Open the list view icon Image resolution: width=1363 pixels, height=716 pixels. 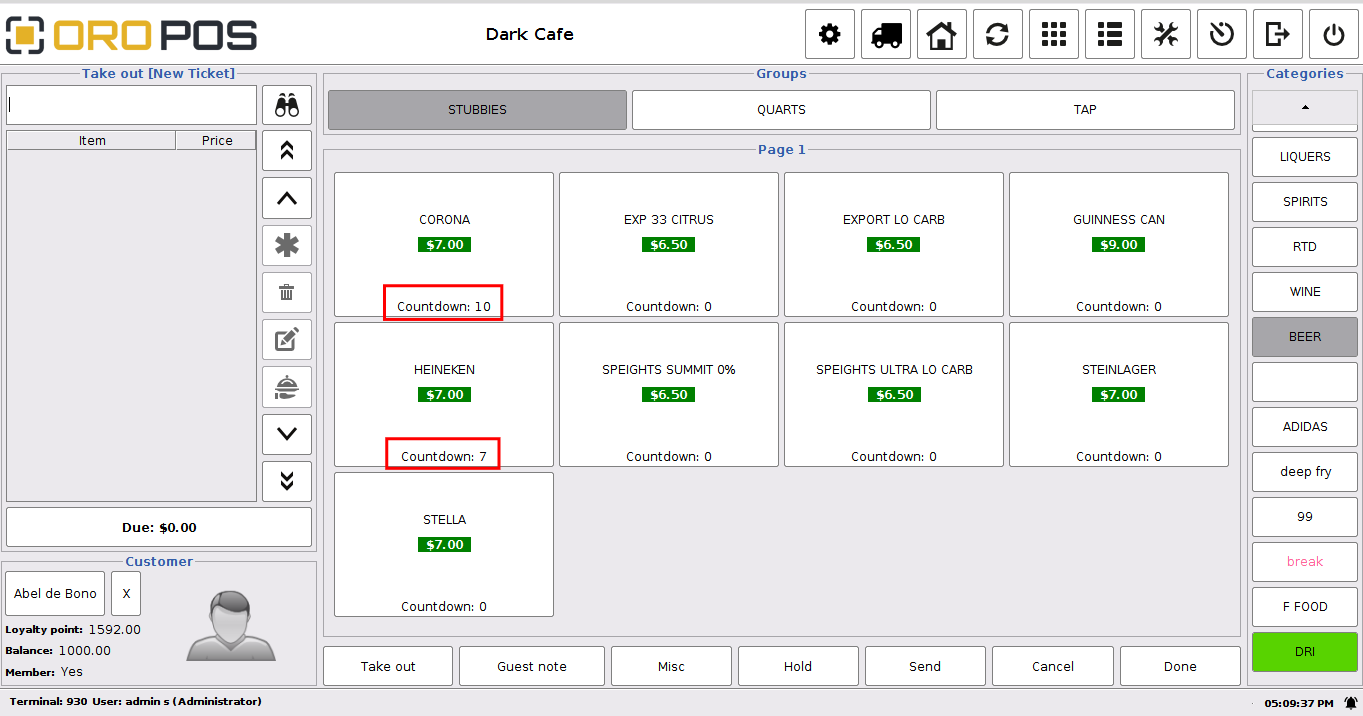(1109, 35)
